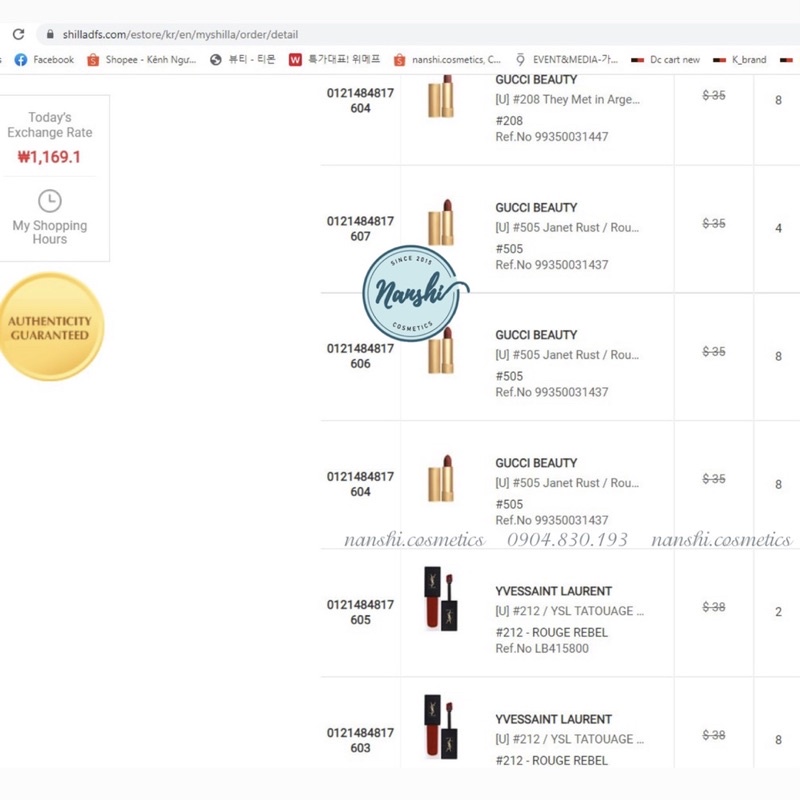Open the 특가대표! 위메프 bookmark
Image resolution: width=800 pixels, height=800 pixels.
click(335, 60)
